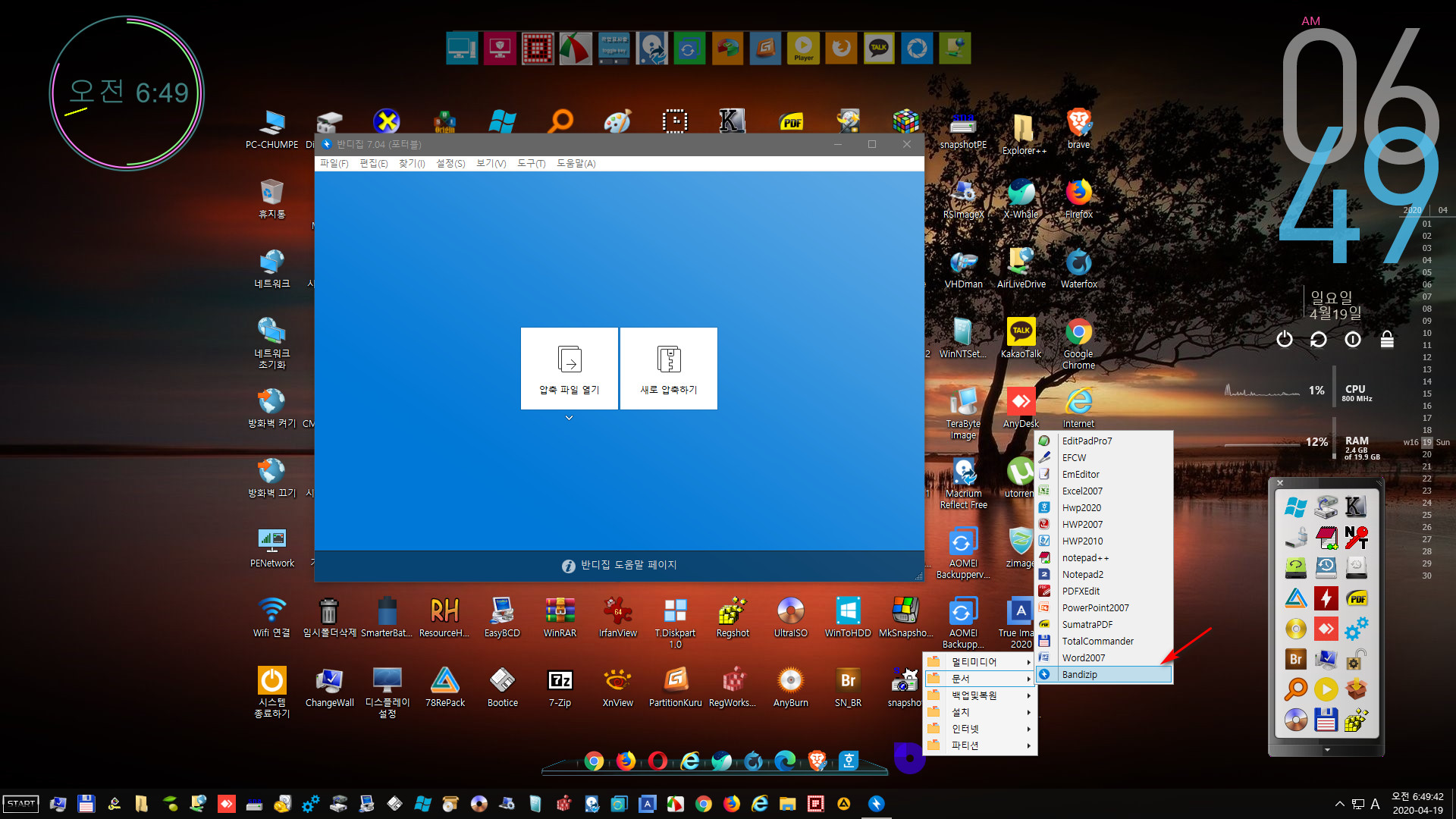1456x819 pixels.
Task: Open the PartitionKuru desktop icon
Action: [675, 687]
